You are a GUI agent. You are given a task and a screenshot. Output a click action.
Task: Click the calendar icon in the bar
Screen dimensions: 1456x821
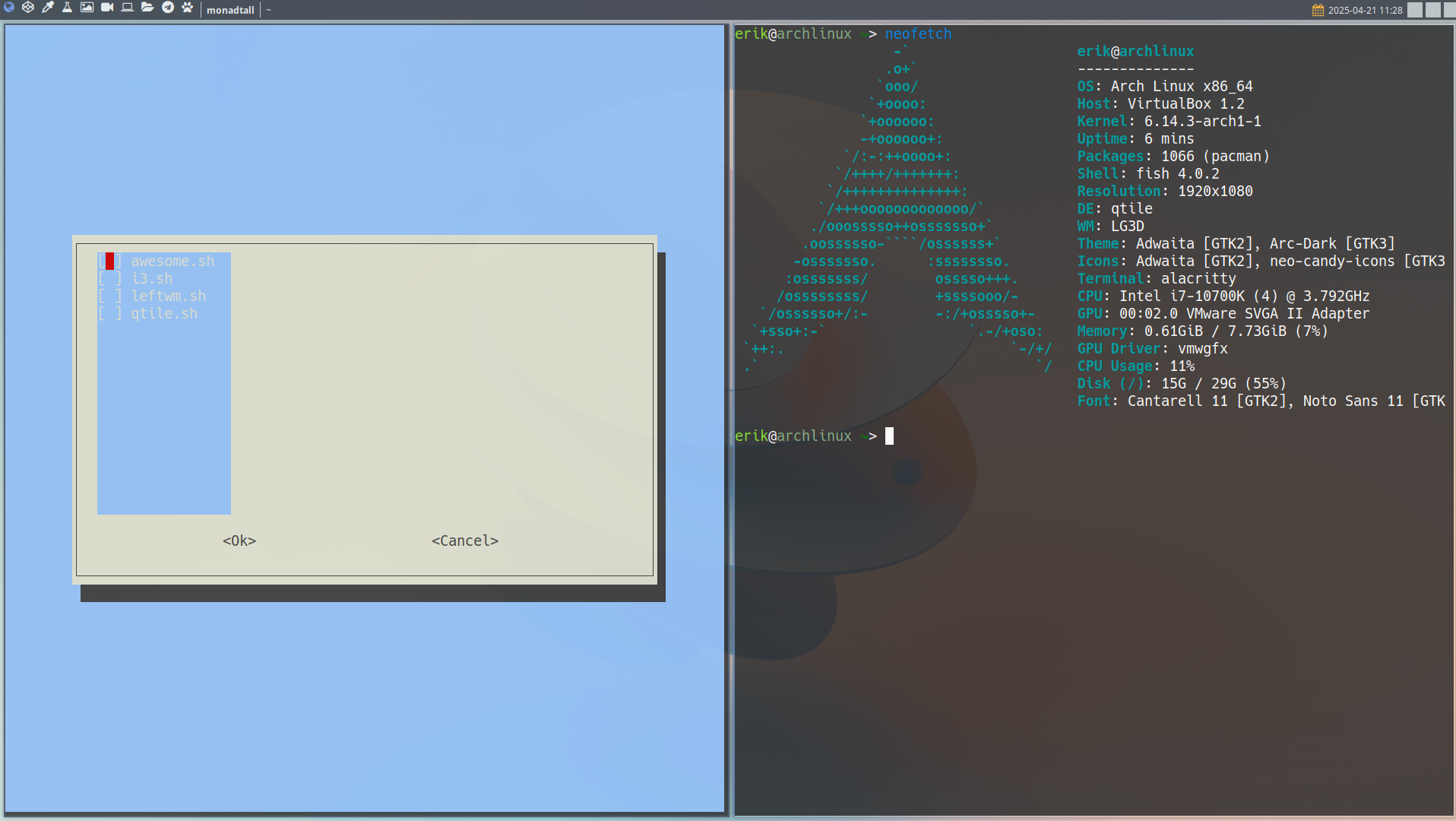click(x=1318, y=10)
